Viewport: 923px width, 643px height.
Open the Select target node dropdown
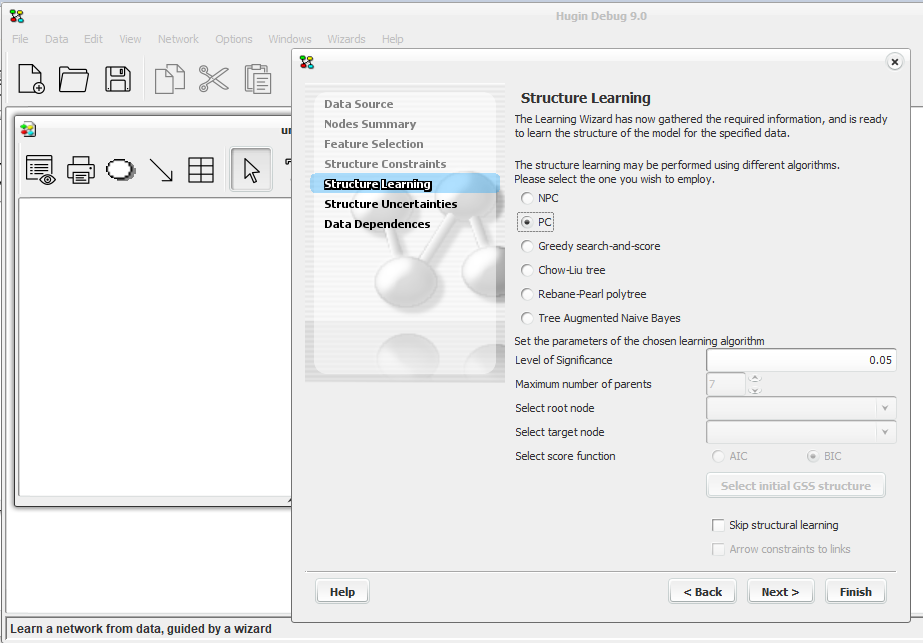pos(884,432)
